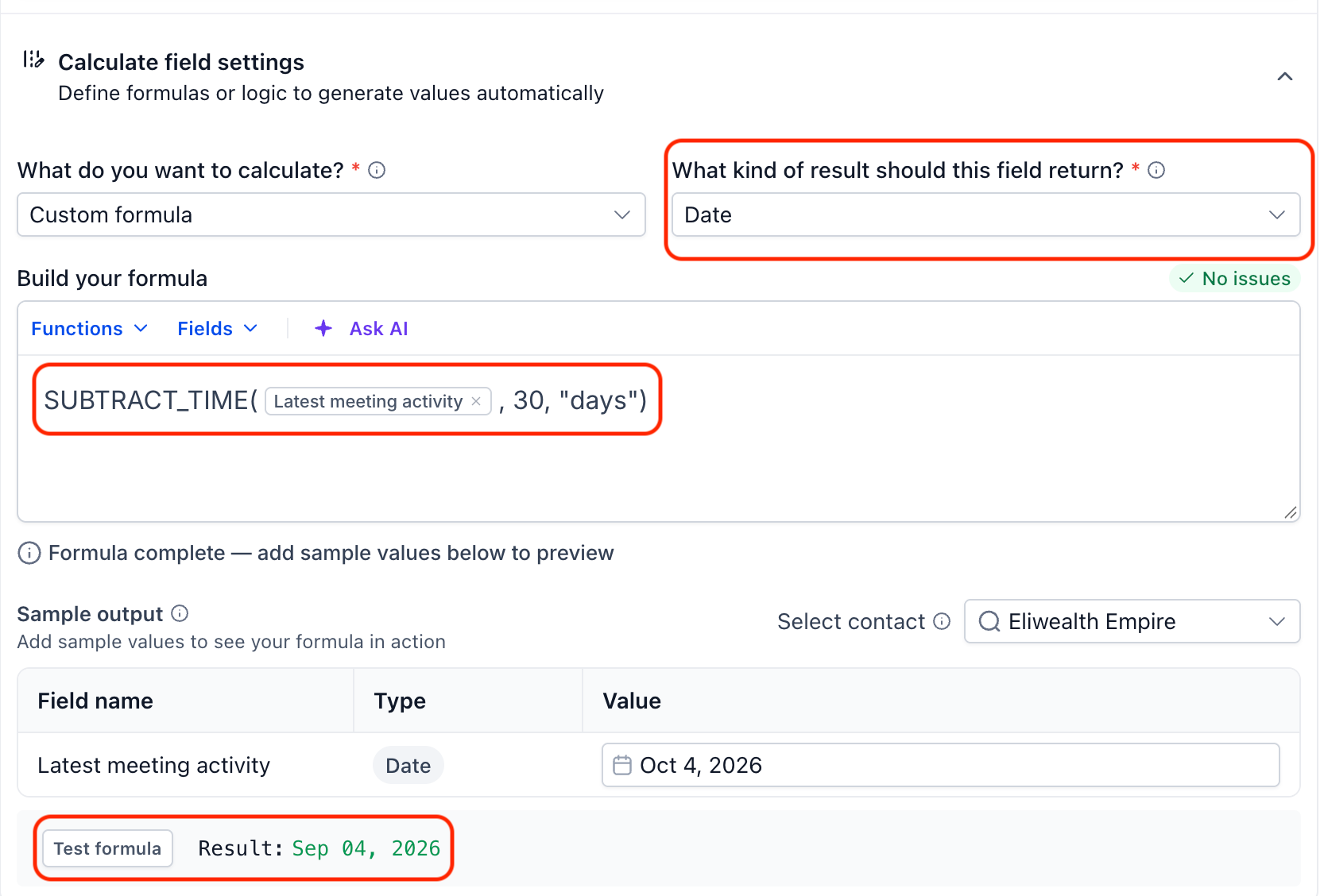Click inside the formula editor area
This screenshot has width=1324, height=896.
[658, 438]
